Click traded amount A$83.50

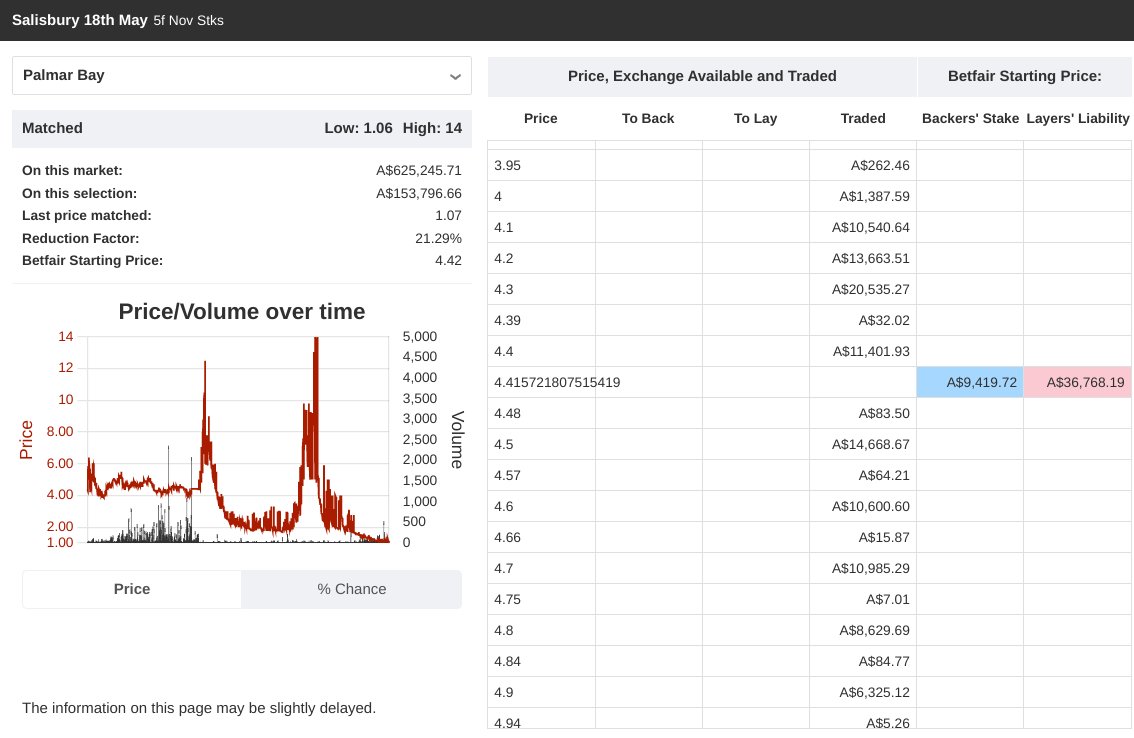point(884,414)
